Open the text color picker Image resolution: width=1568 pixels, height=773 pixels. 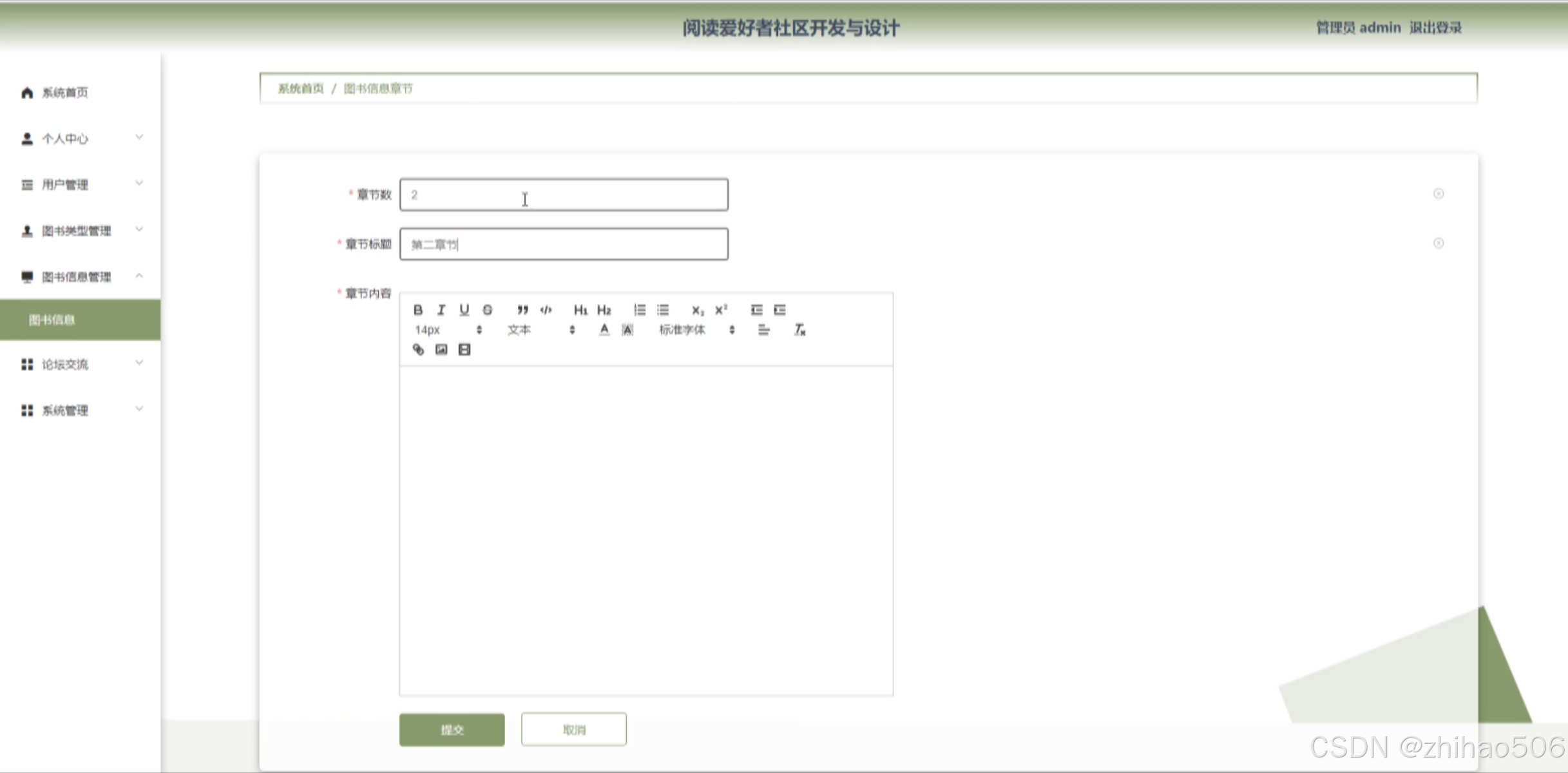tap(604, 330)
